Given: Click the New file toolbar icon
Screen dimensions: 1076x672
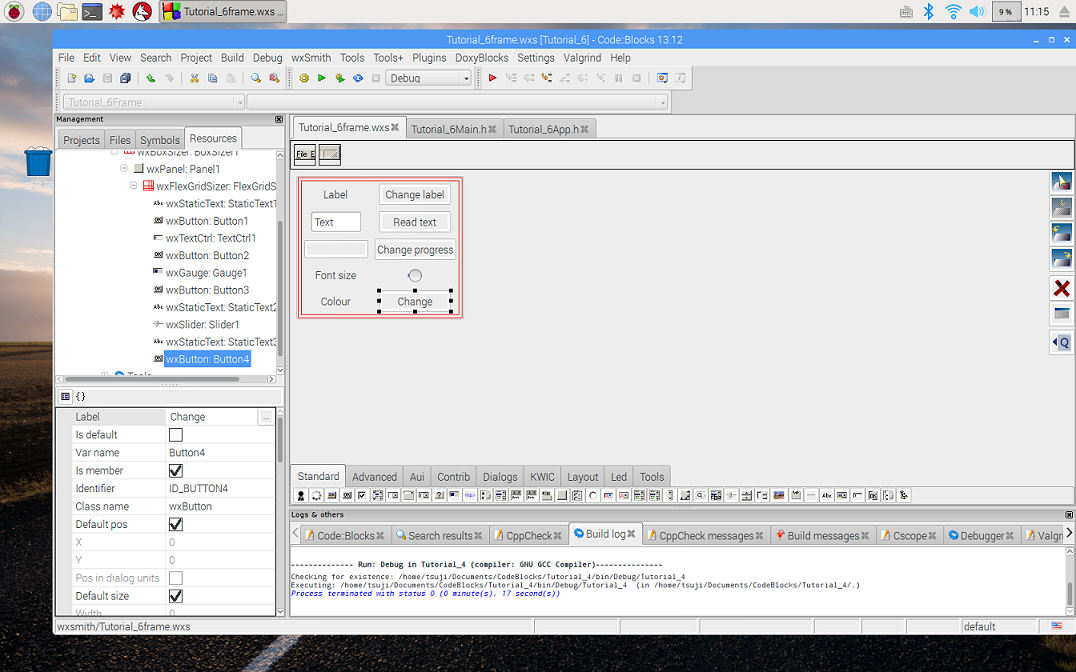Looking at the screenshot, I should click(x=71, y=78).
